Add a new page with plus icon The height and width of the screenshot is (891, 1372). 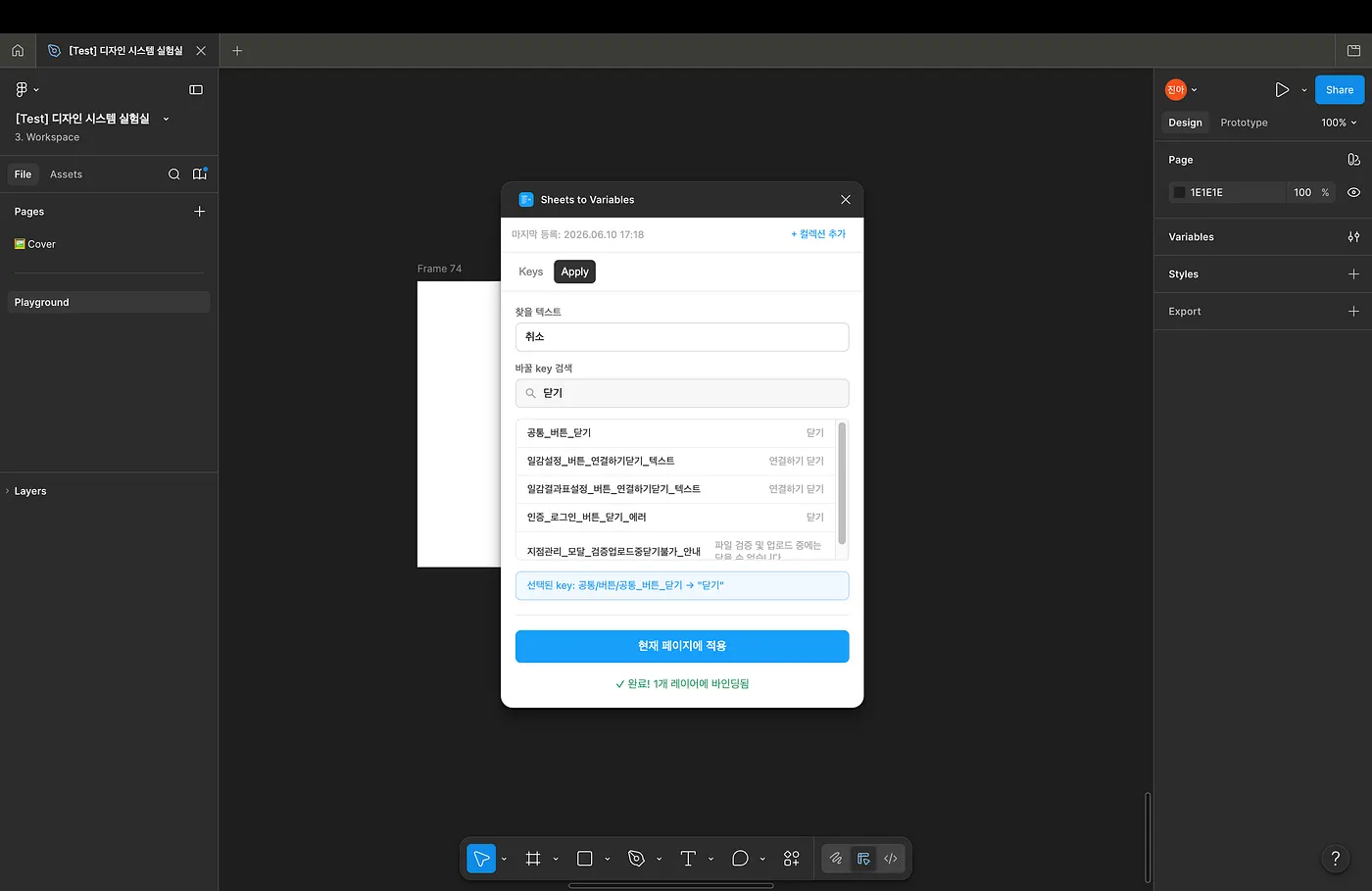pyautogui.click(x=200, y=212)
